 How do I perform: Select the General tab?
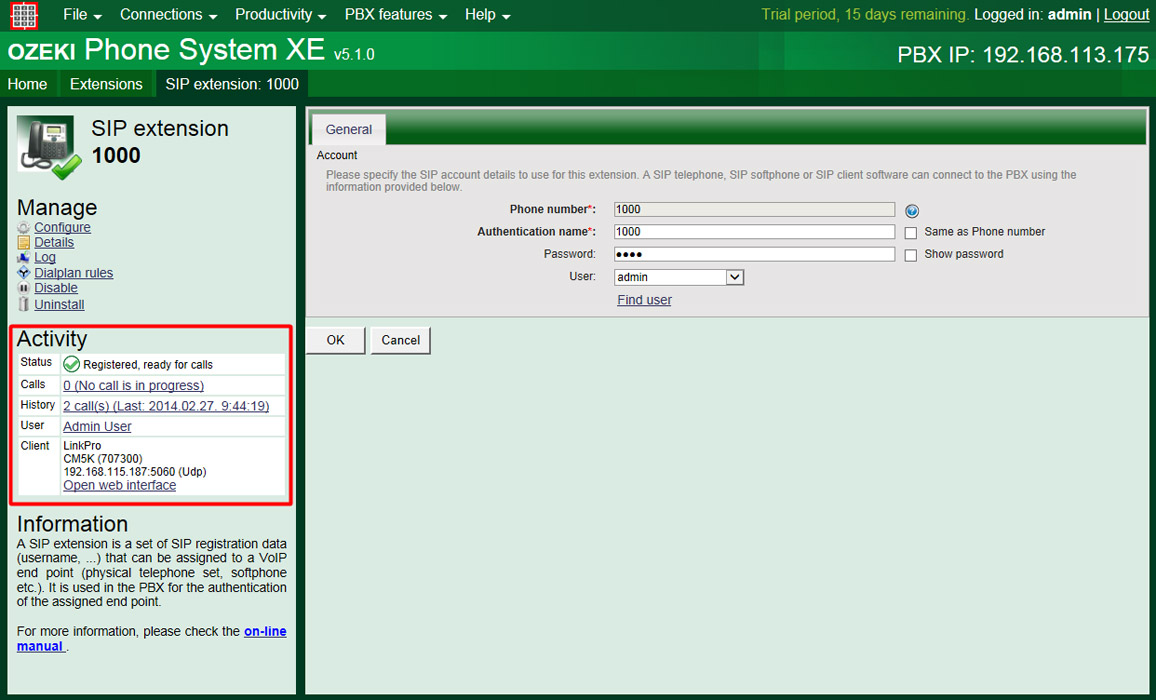click(x=348, y=129)
